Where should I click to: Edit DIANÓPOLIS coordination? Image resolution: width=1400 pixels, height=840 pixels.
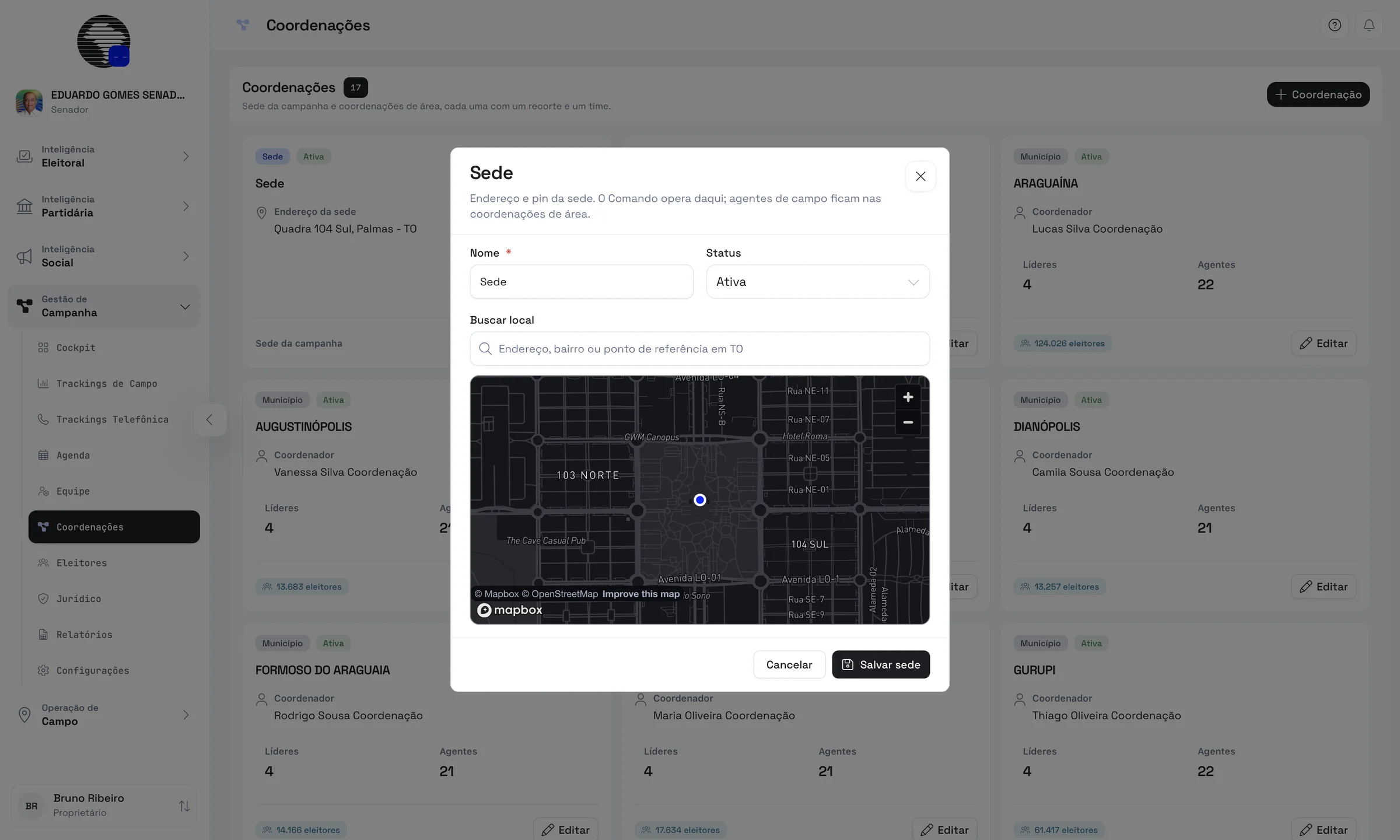click(1324, 587)
